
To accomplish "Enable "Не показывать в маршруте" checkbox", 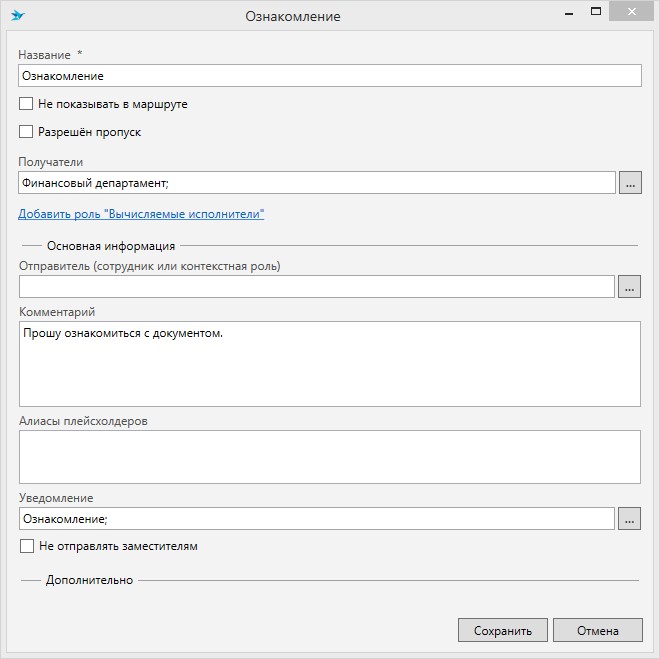I will click(x=27, y=104).
